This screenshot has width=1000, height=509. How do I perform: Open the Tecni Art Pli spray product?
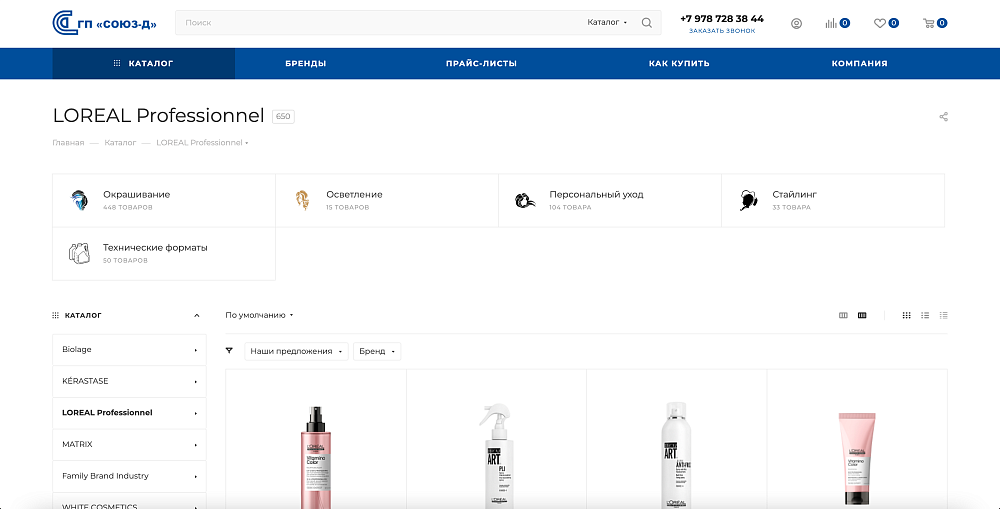[x=496, y=455]
